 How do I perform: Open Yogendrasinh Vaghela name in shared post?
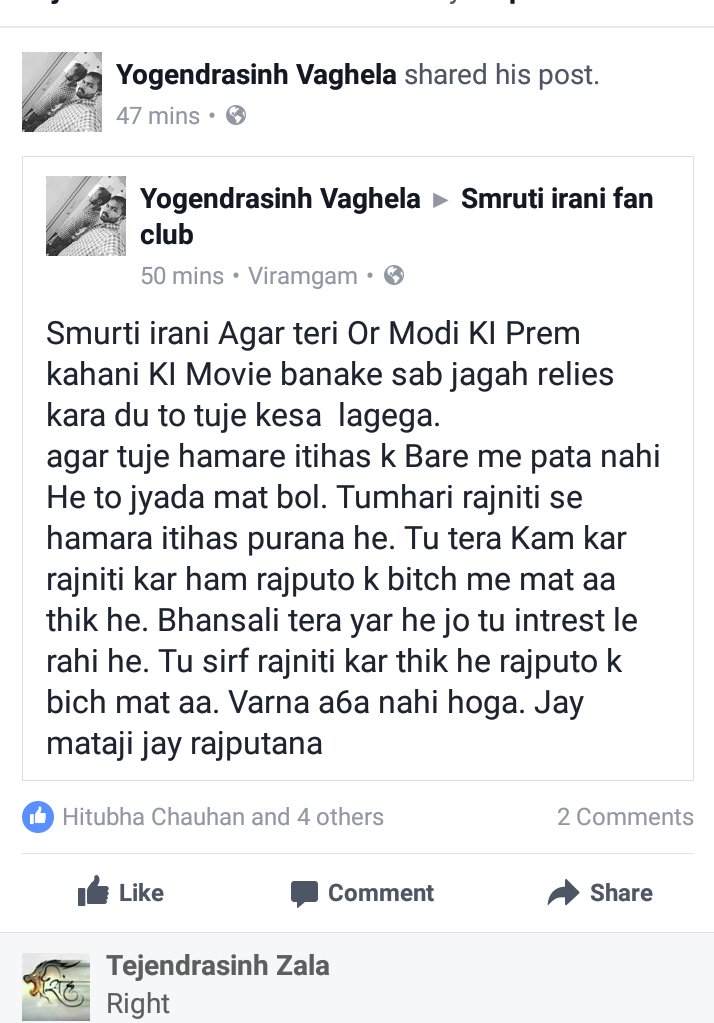[280, 198]
